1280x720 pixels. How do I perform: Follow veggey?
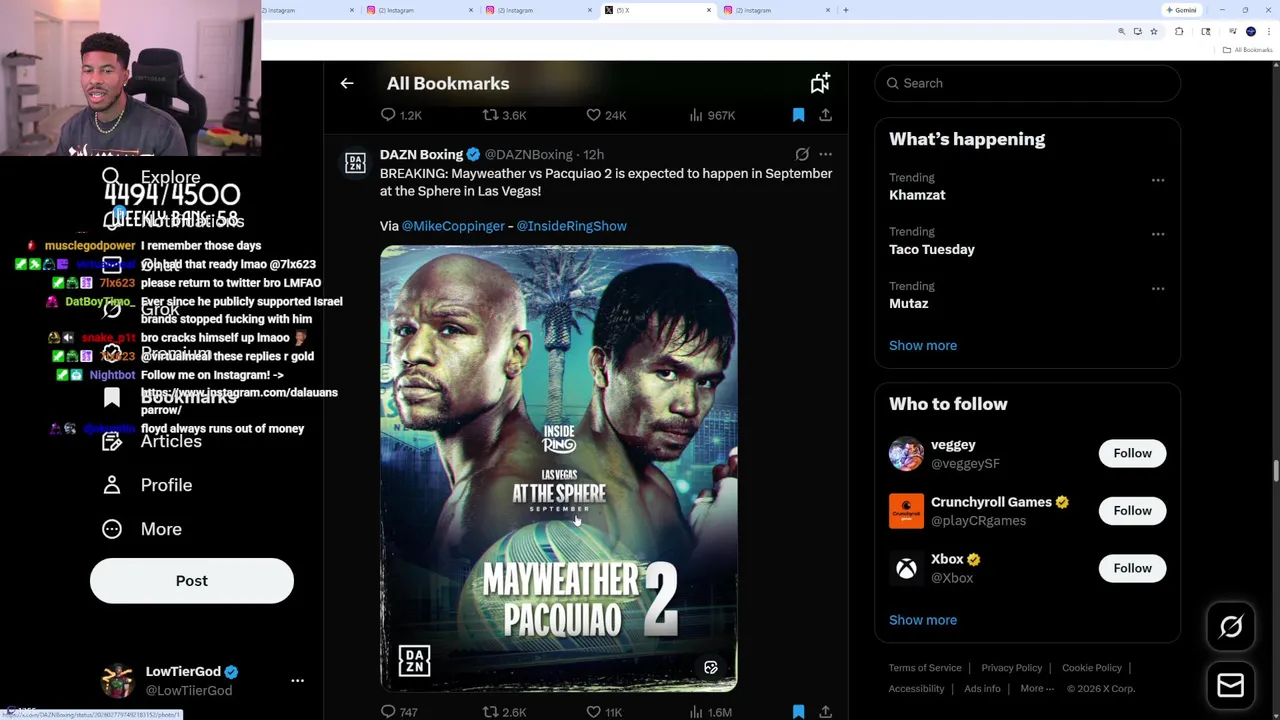click(x=1132, y=453)
